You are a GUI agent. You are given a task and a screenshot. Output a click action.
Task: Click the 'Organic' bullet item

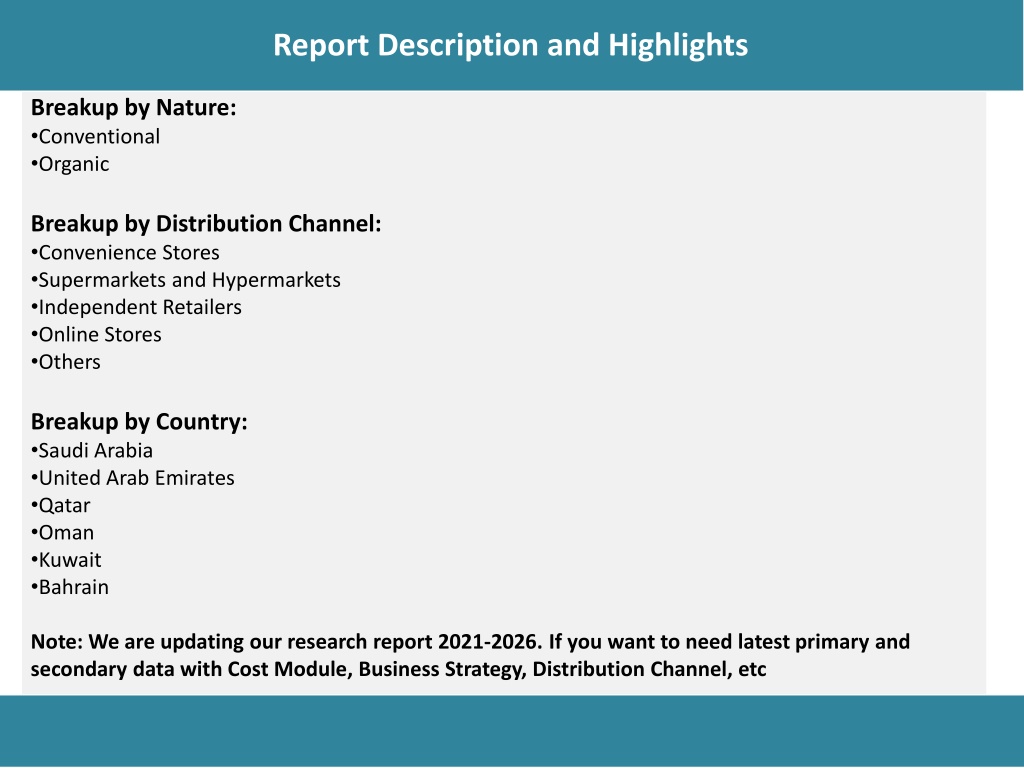point(70,164)
